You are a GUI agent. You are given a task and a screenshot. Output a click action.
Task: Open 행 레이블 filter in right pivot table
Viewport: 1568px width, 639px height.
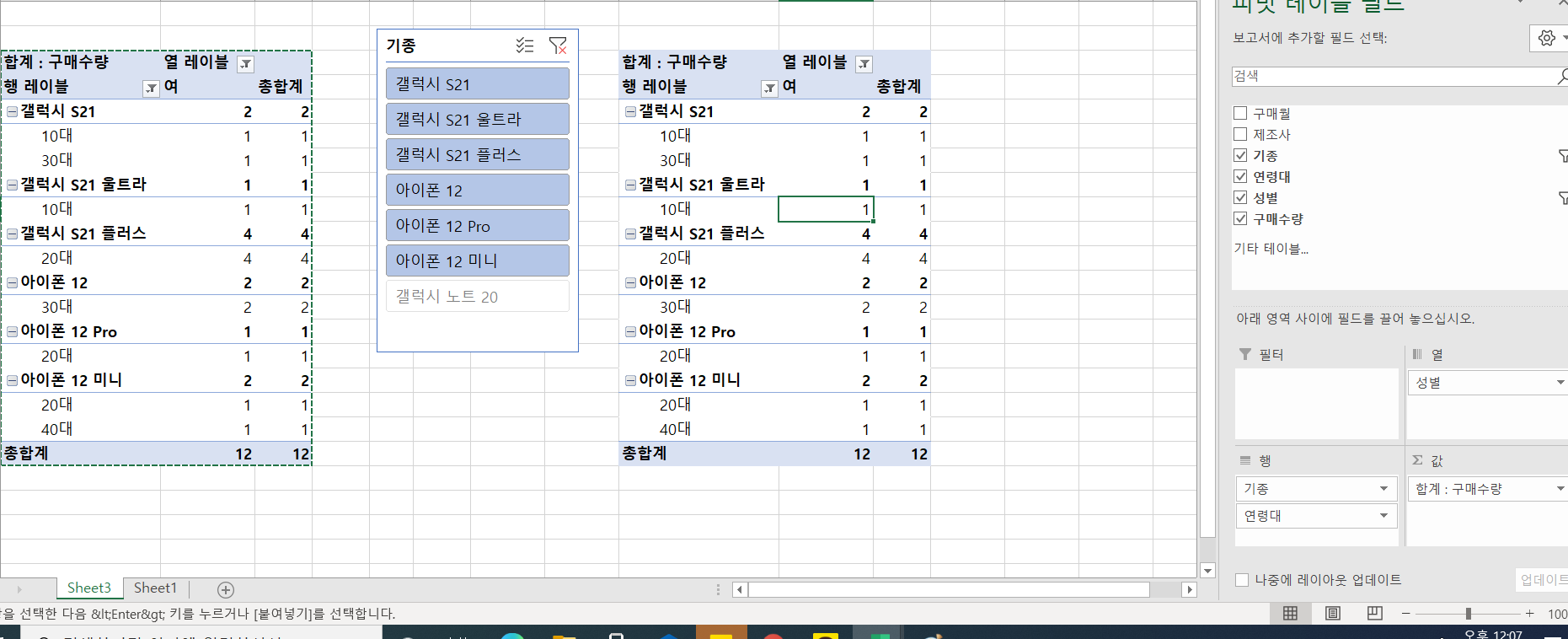tap(769, 88)
